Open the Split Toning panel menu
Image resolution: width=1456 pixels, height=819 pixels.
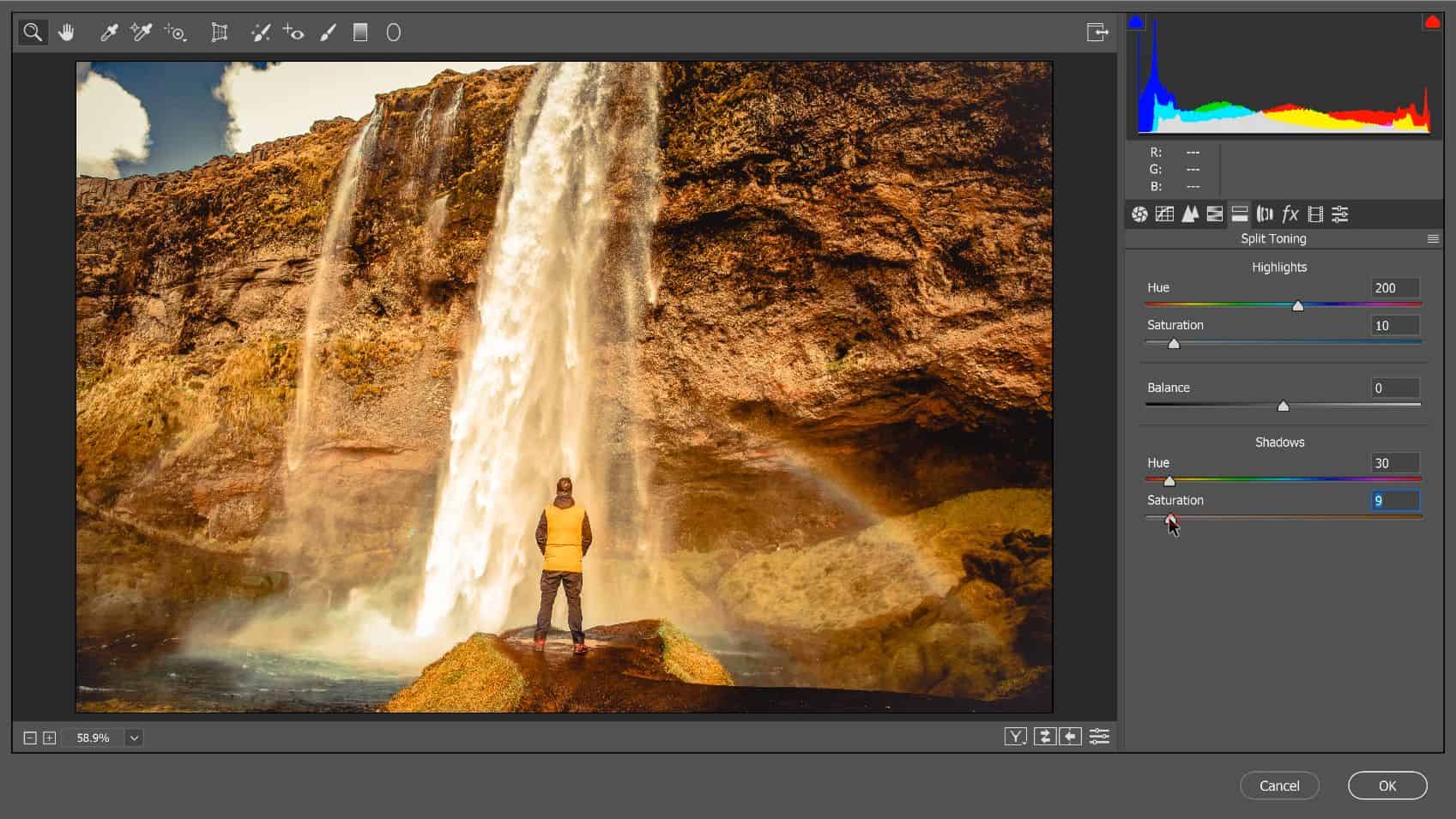pyautogui.click(x=1433, y=239)
